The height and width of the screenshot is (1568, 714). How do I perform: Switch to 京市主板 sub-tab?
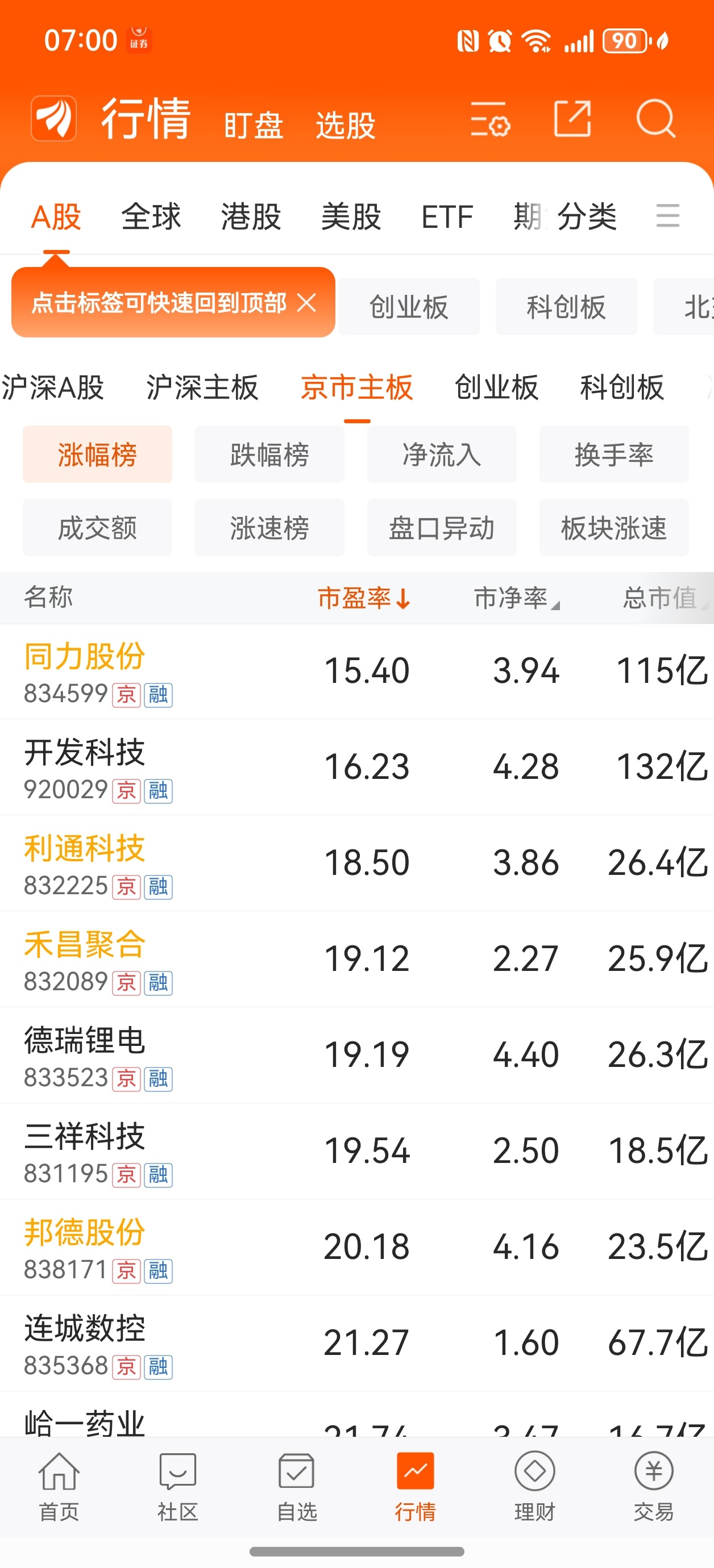click(357, 387)
